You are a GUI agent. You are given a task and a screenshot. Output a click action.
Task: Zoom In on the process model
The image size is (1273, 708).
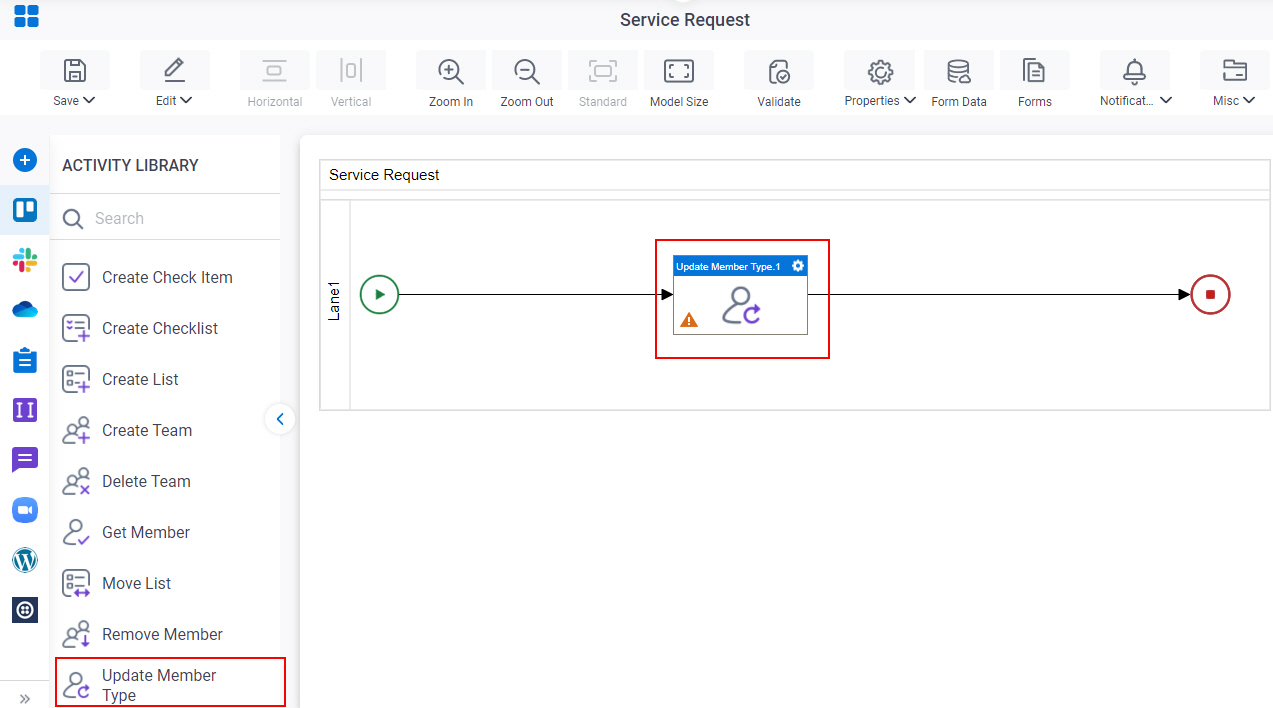click(451, 71)
